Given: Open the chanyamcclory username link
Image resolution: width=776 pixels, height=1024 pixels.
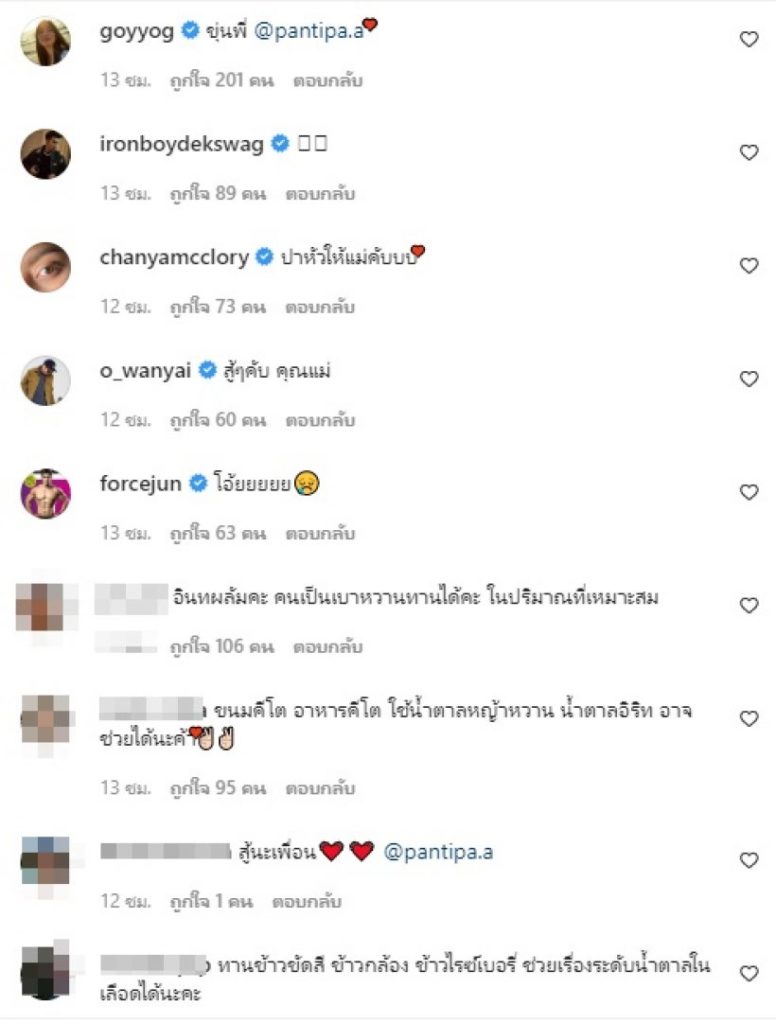Looking at the screenshot, I should (174, 257).
